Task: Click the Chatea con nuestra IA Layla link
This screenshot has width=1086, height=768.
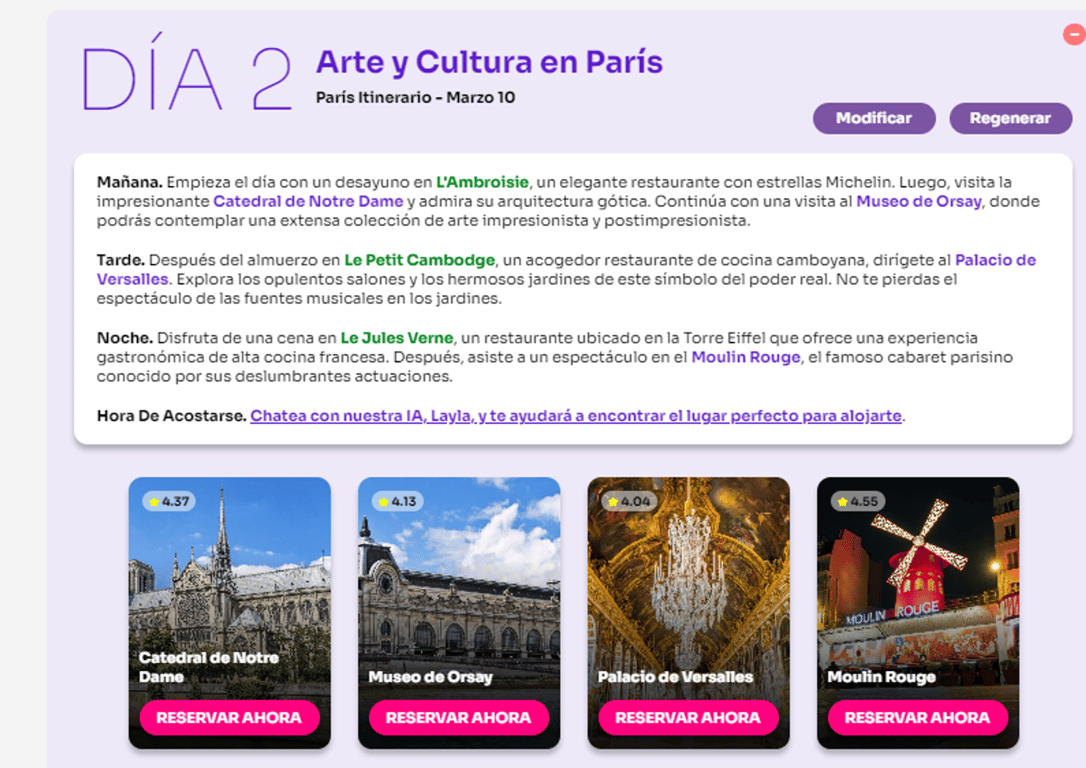Action: (x=576, y=416)
